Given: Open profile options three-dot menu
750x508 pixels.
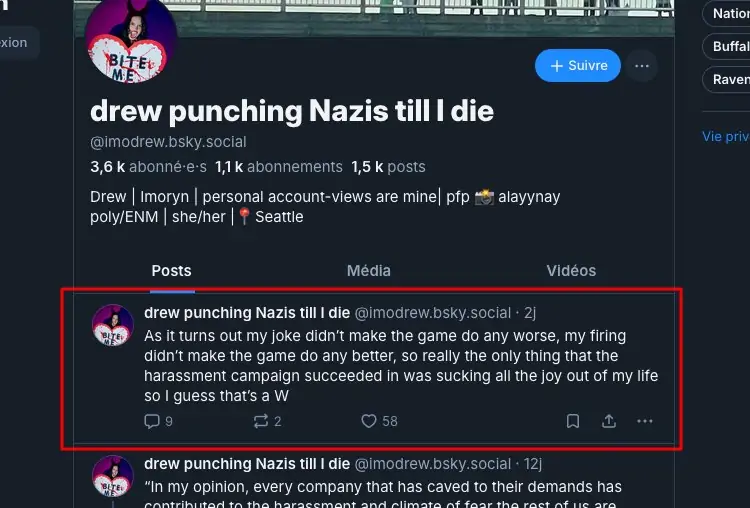Looking at the screenshot, I should pyautogui.click(x=642, y=66).
